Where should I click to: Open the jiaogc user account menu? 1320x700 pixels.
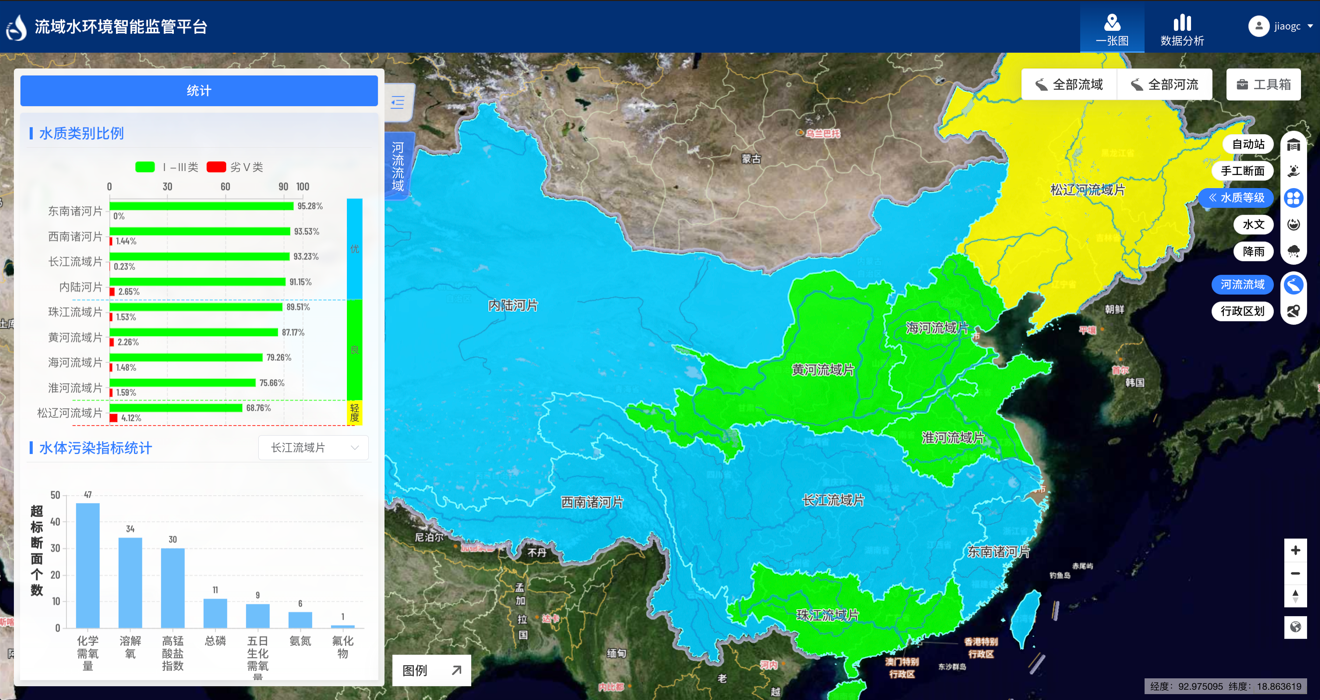coord(1281,27)
